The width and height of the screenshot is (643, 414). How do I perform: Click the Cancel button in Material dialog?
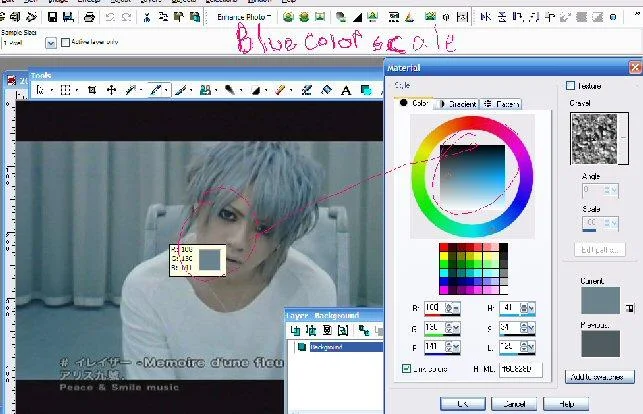(514, 404)
